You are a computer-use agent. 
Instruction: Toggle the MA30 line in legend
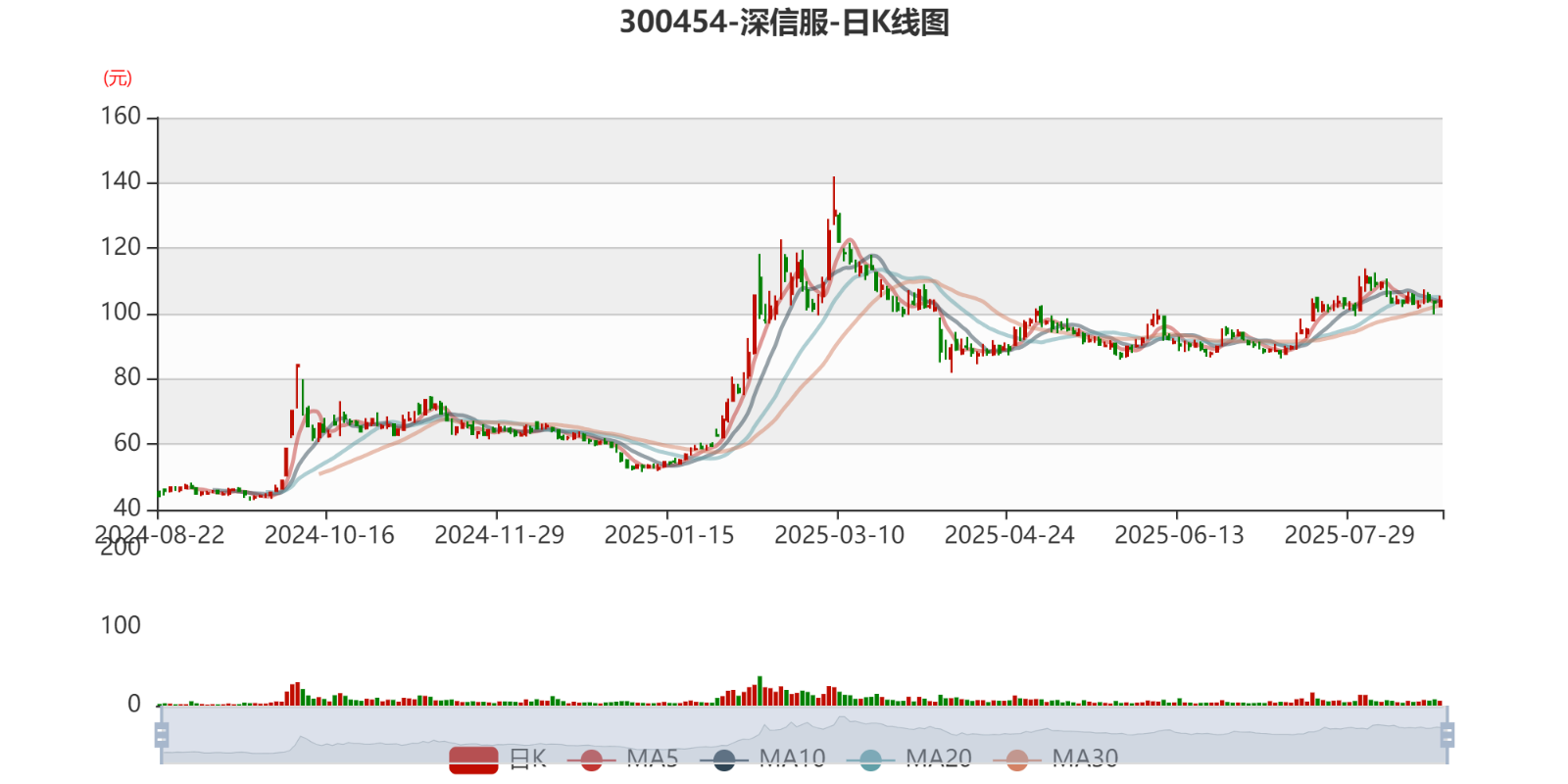(1055, 759)
